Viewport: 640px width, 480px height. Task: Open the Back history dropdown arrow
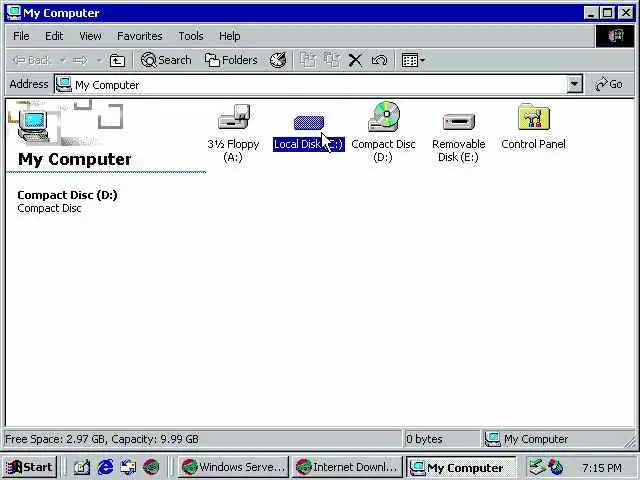pos(63,60)
